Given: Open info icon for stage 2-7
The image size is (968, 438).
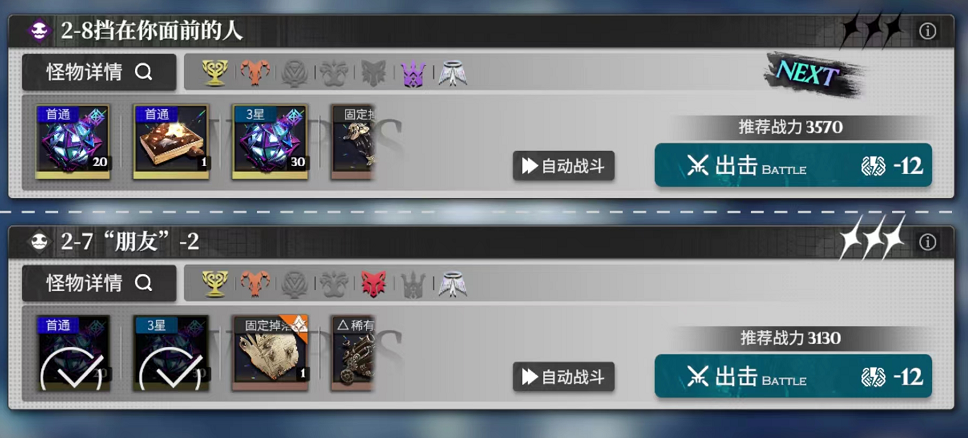Looking at the screenshot, I should [x=927, y=242].
